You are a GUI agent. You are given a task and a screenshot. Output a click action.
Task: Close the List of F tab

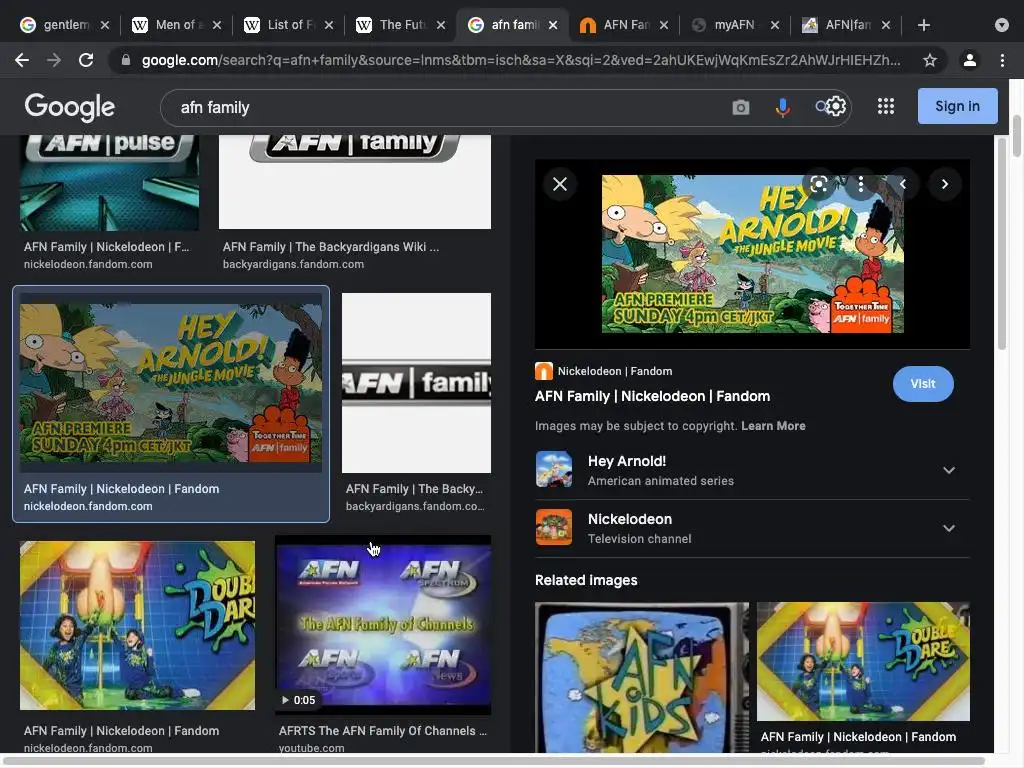(329, 25)
